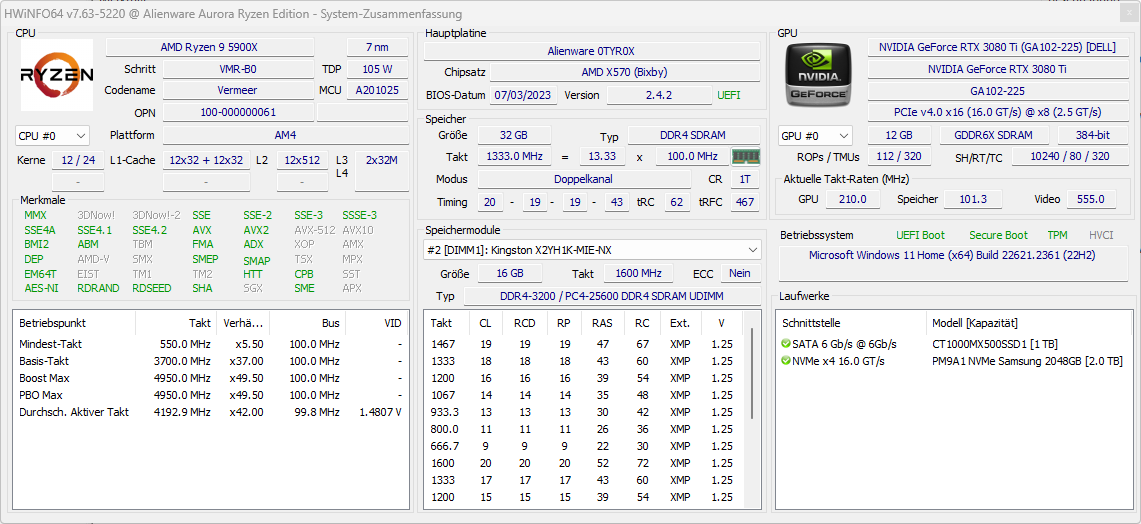Select the Alienware 0TYR0X mainboard field
The width and height of the screenshot is (1141, 524).
(592, 51)
